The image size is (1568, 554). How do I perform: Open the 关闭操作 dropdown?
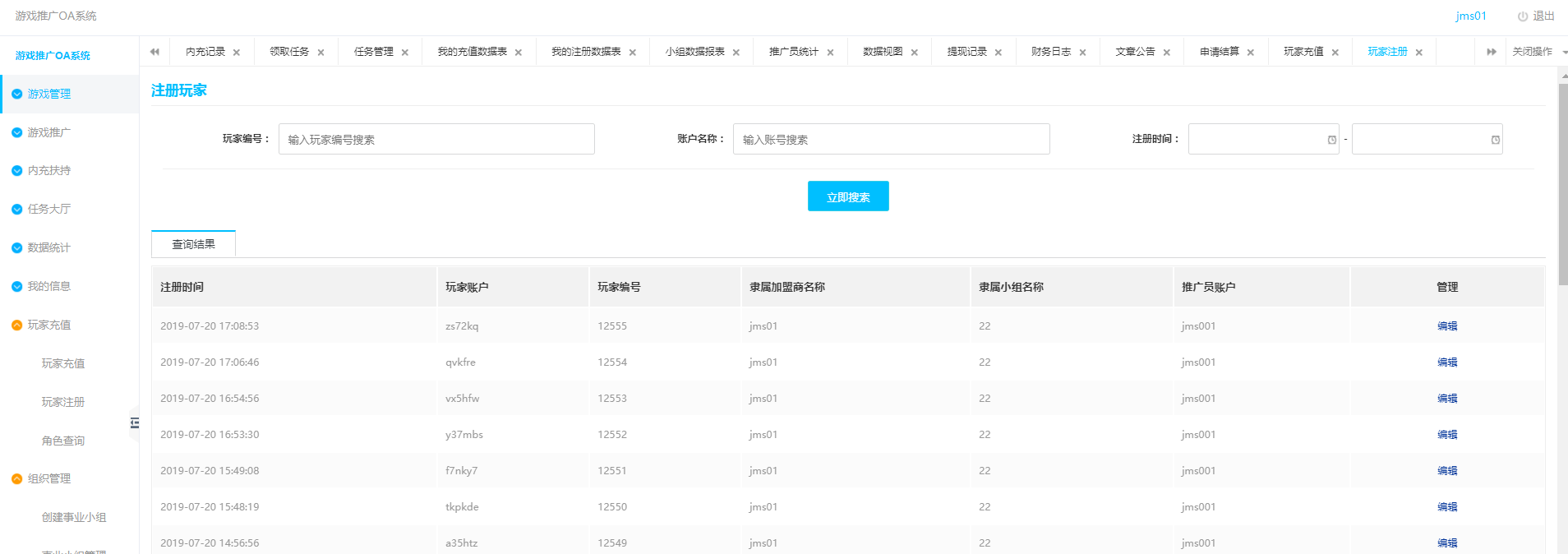pyautogui.click(x=1538, y=52)
